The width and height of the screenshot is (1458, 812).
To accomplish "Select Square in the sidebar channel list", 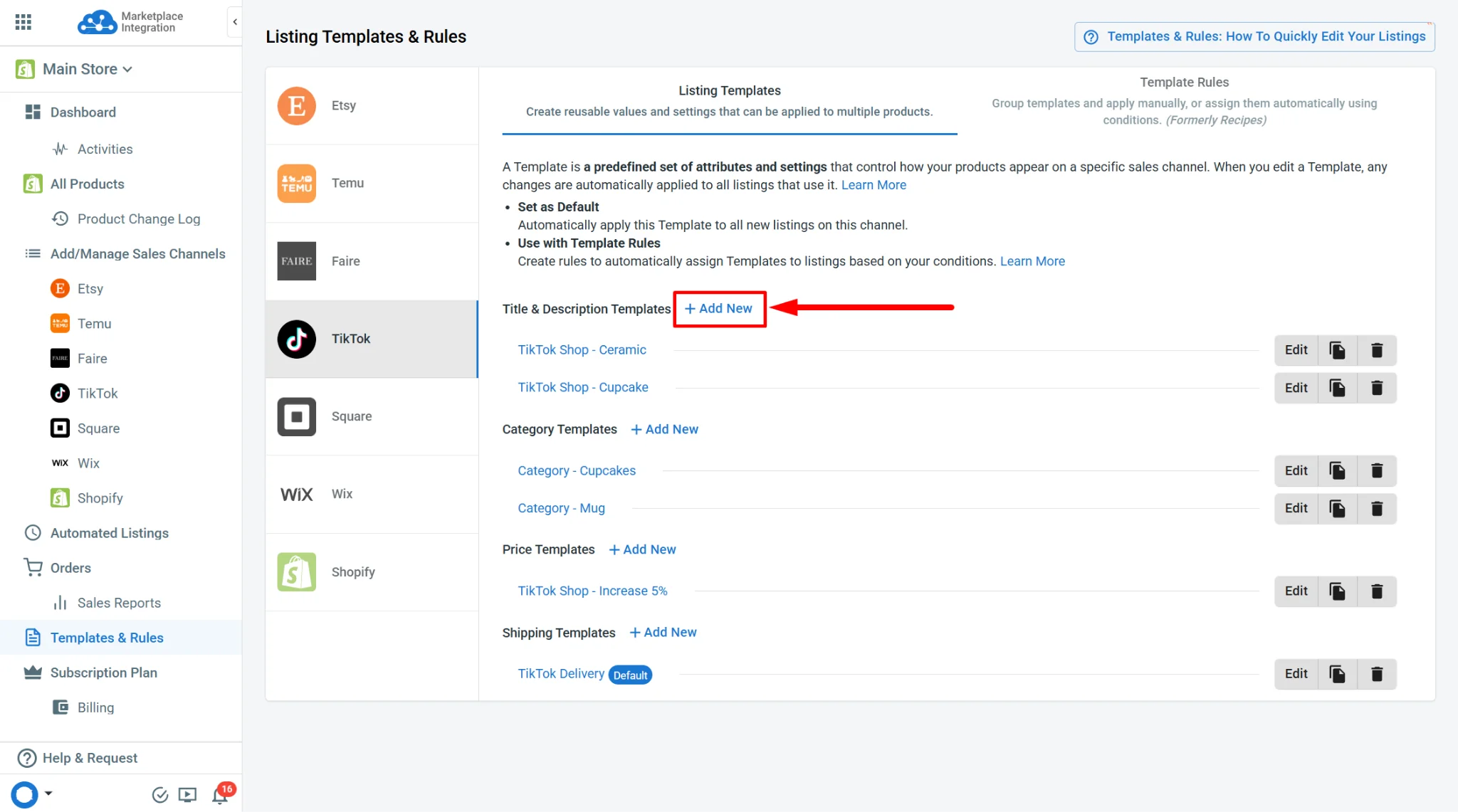I will [98, 428].
